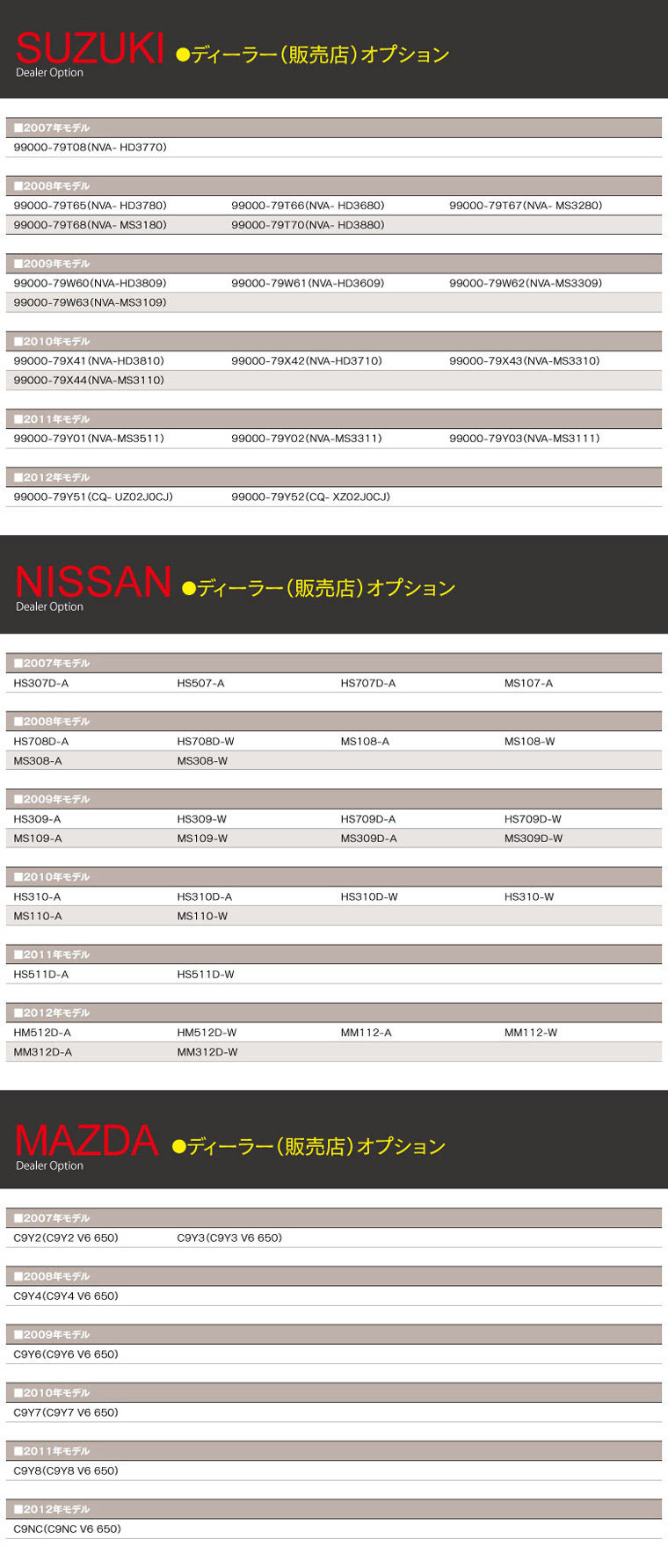Select Suzuki part 99000-79T67(NVA- MS3280)
The height and width of the screenshot is (1568, 668).
pos(526,206)
